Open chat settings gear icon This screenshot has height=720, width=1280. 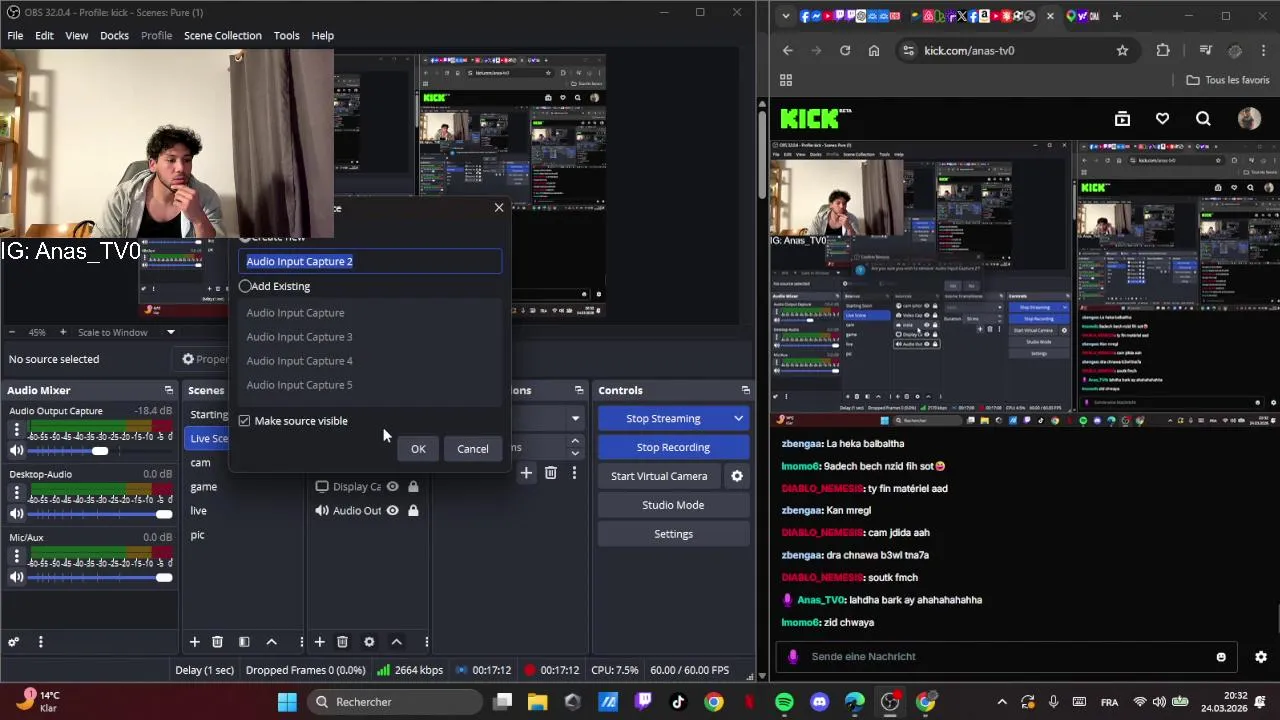[x=1261, y=657]
